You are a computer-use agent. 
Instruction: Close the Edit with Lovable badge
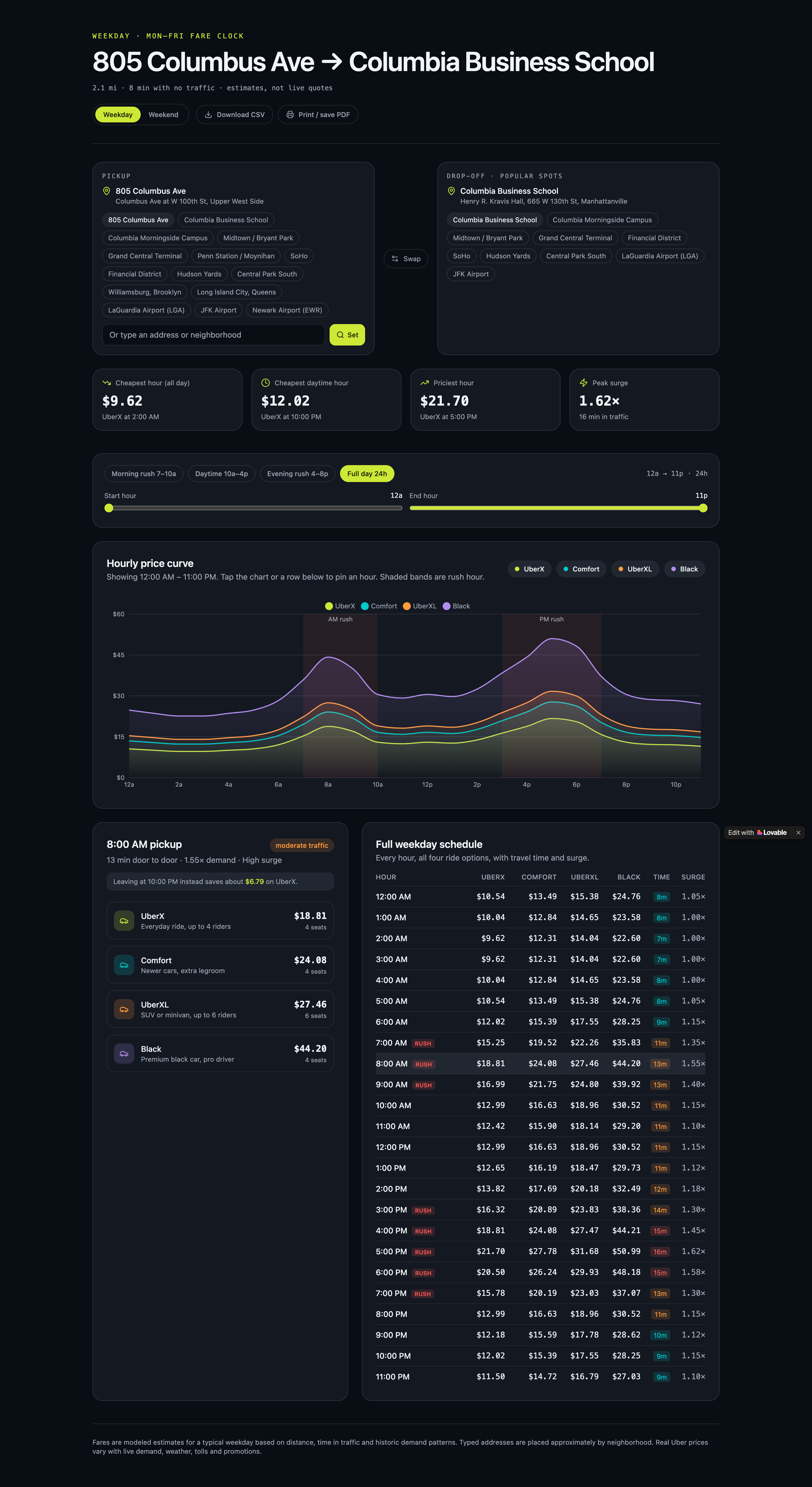pos(798,832)
